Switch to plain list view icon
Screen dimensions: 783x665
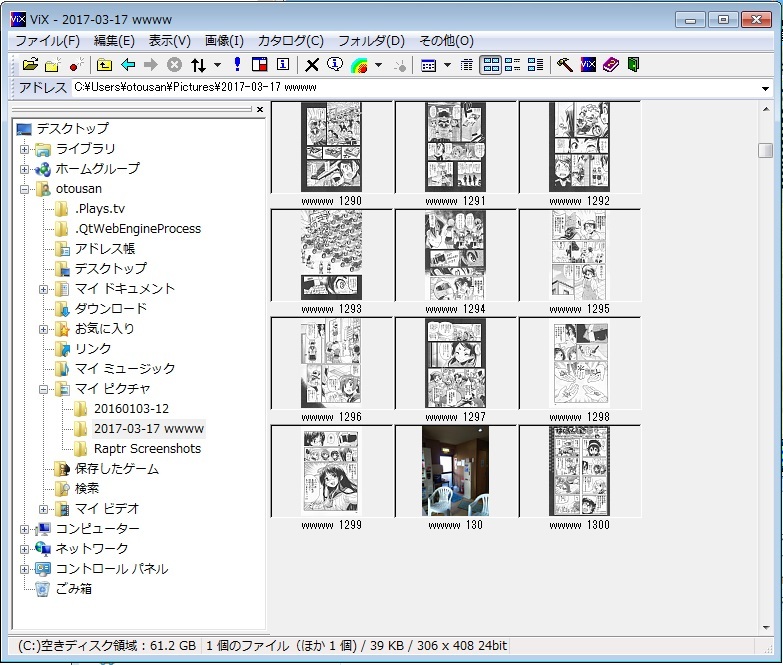pyautogui.click(x=466, y=65)
